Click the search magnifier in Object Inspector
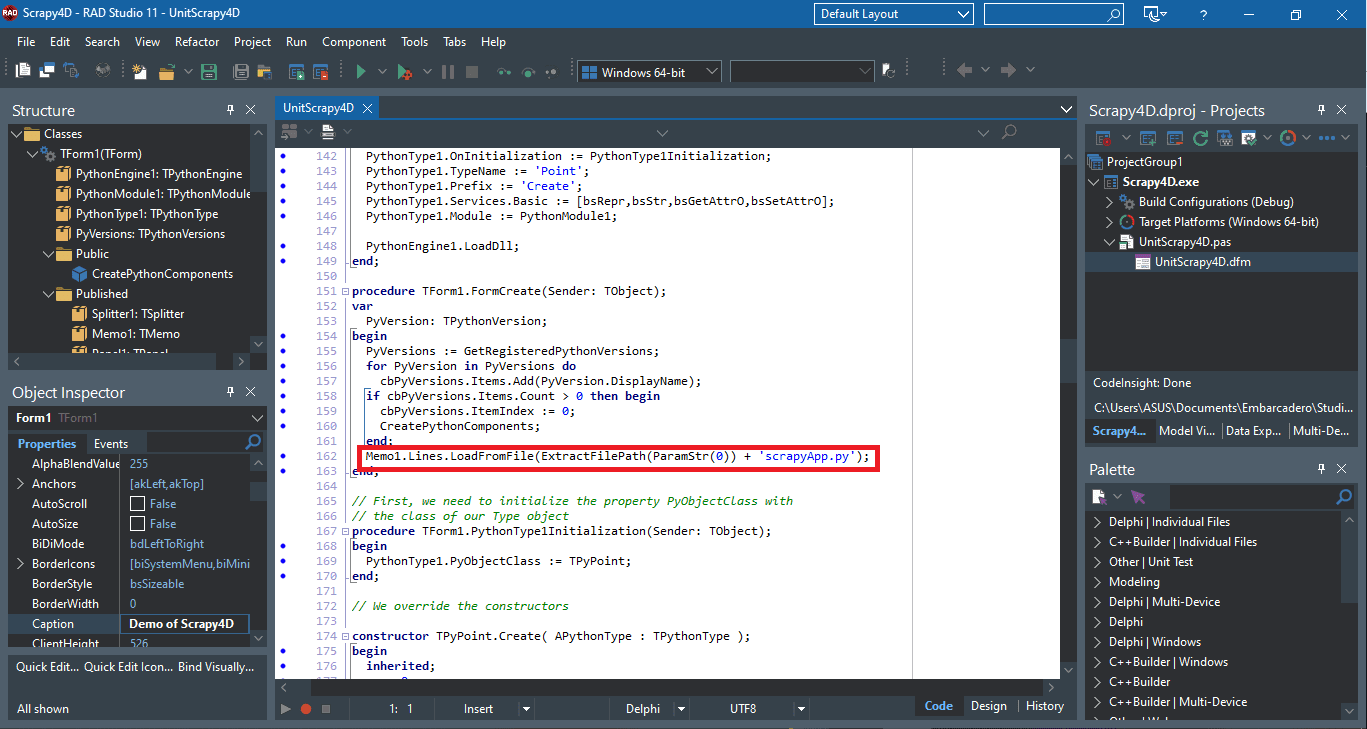This screenshot has width=1367, height=729. pos(254,442)
